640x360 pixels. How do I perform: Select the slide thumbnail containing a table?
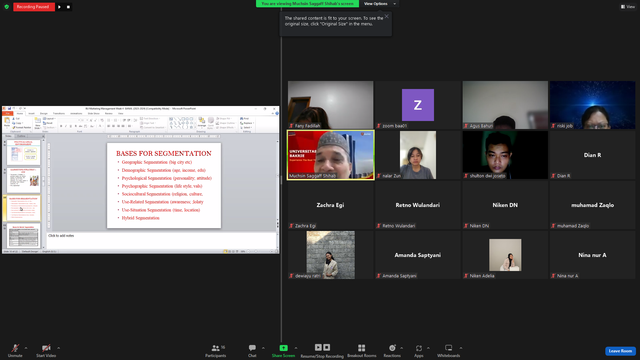pyautogui.click(x=24, y=236)
